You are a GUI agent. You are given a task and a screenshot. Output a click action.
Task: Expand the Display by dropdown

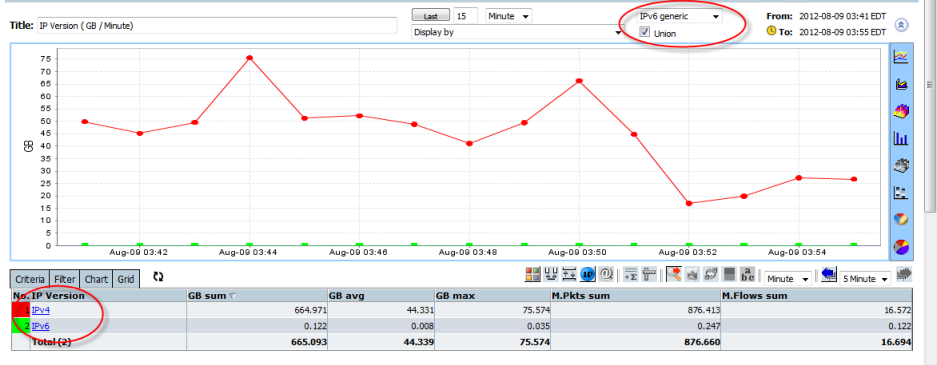click(x=518, y=32)
